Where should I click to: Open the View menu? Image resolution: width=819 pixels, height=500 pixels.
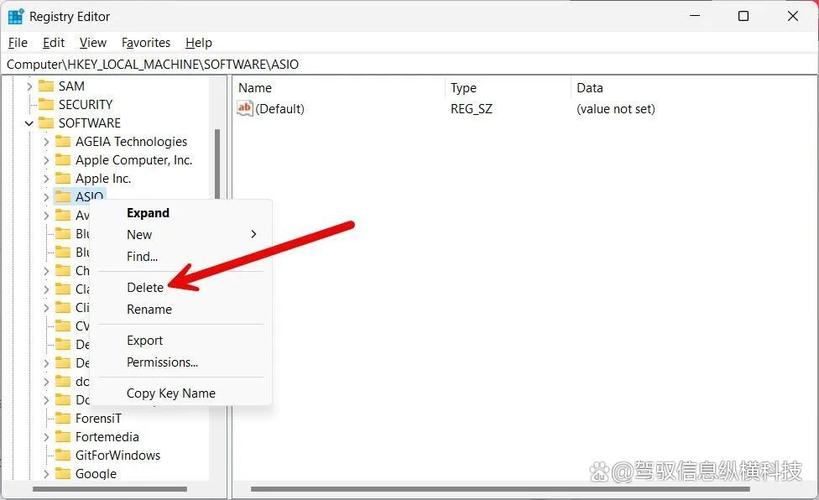click(x=93, y=42)
